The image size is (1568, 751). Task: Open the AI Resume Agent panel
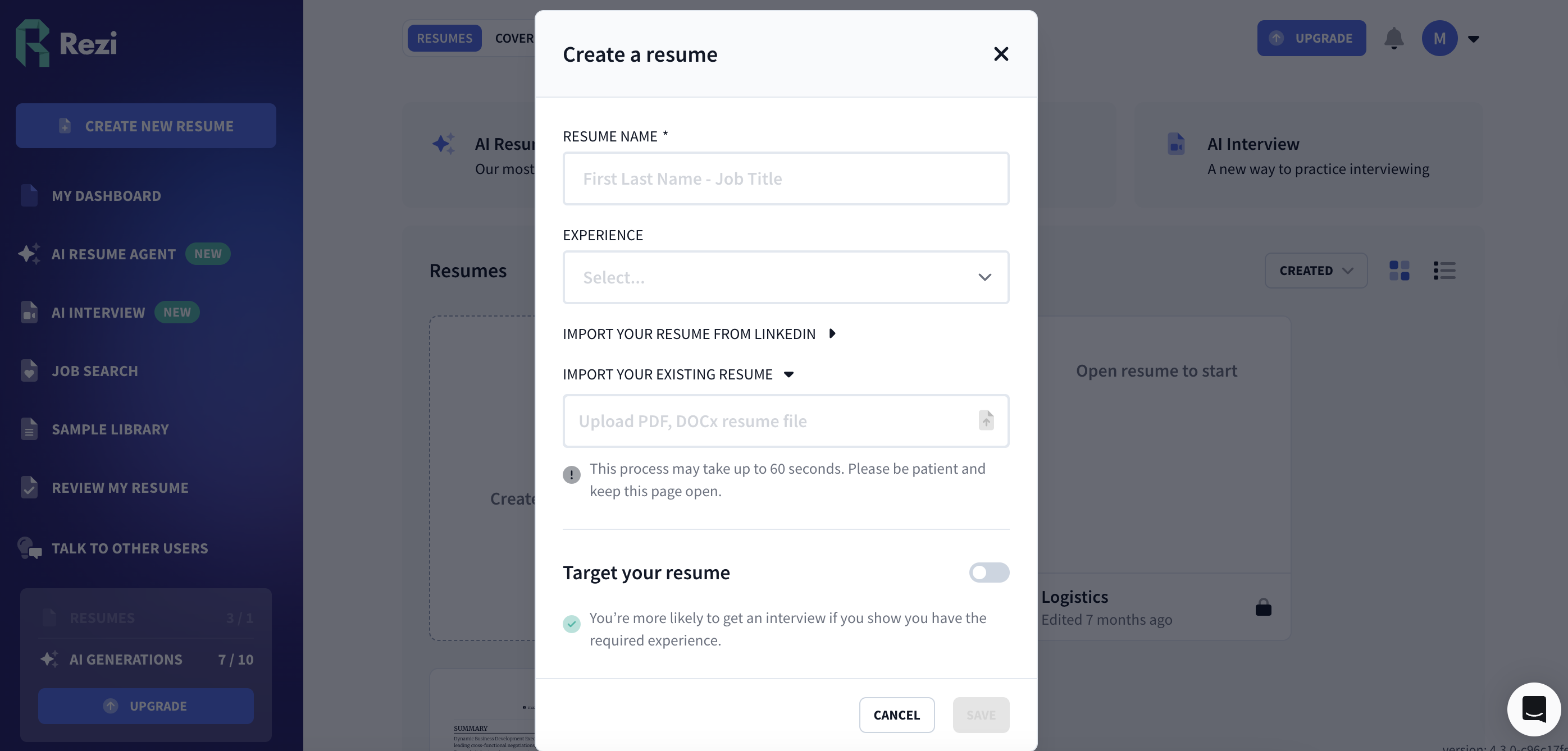[x=113, y=254]
